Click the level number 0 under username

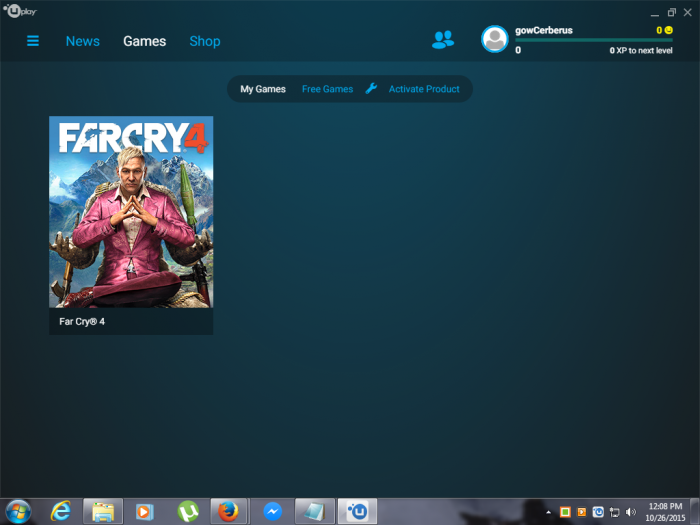518,50
